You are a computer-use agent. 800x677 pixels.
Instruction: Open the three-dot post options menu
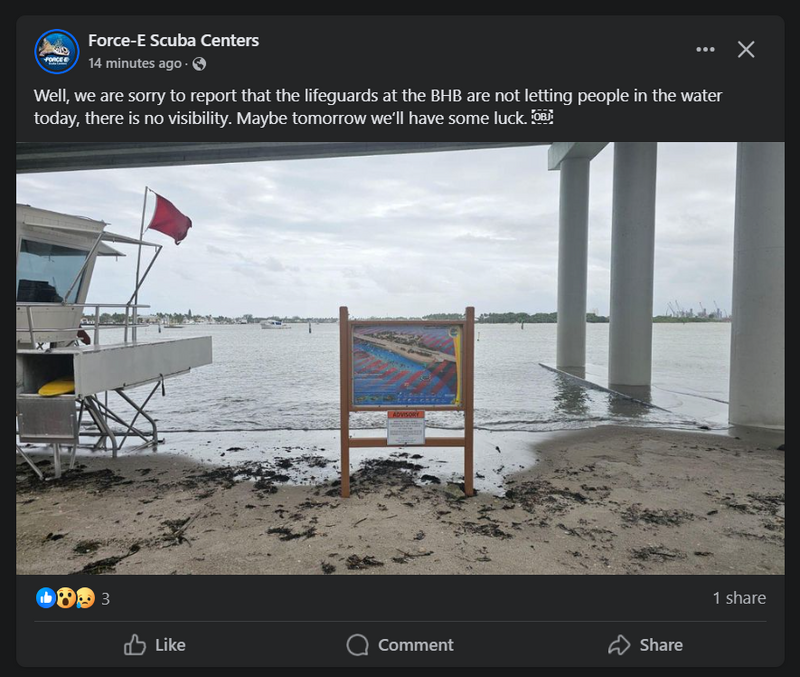[x=705, y=49]
